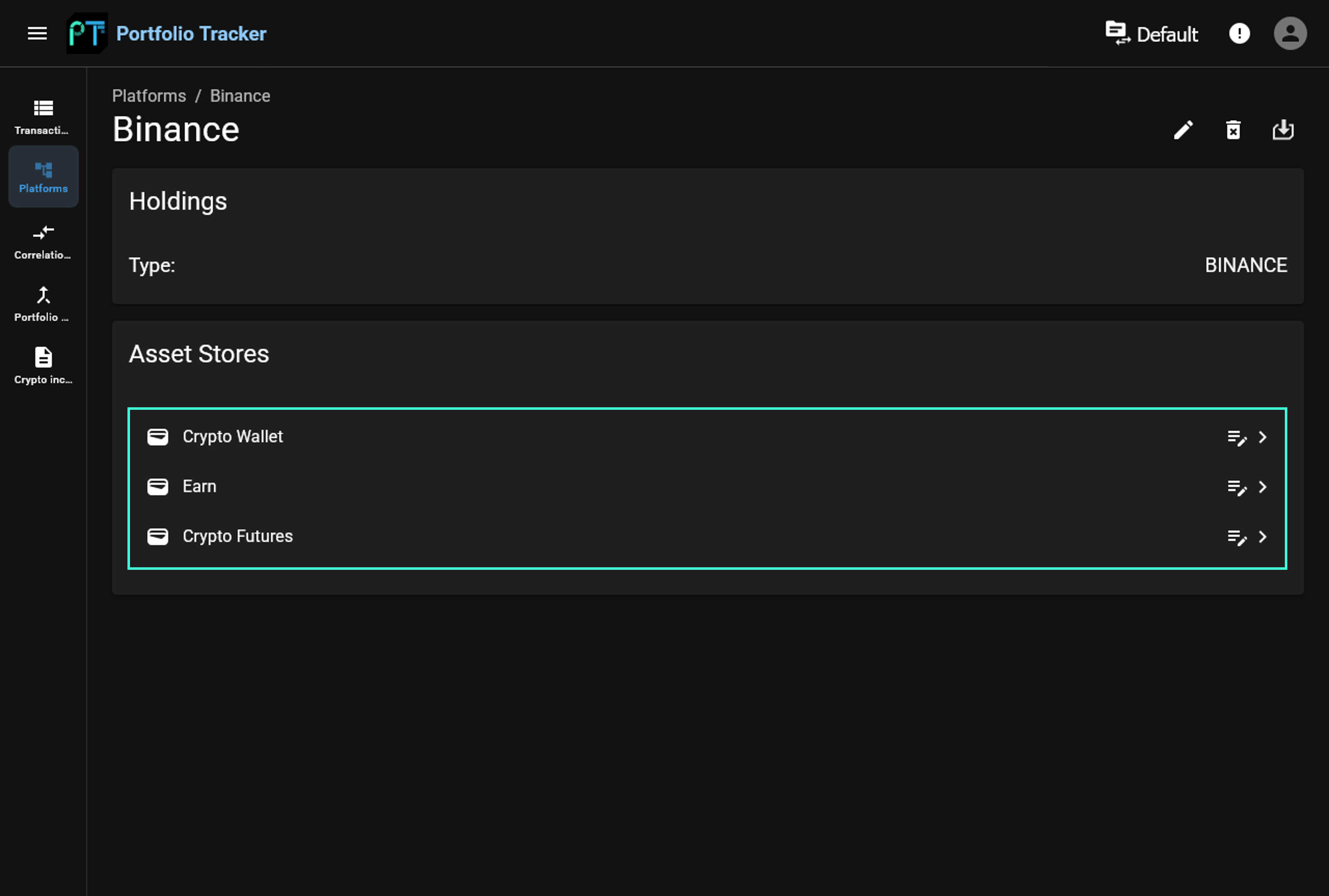Viewport: 1329px width, 896px height.
Task: Delete the Binance platform via the trash icon
Action: (x=1233, y=130)
